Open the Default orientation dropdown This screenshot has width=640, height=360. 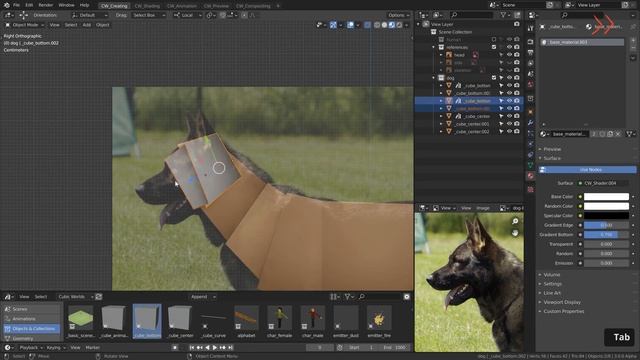pos(90,15)
